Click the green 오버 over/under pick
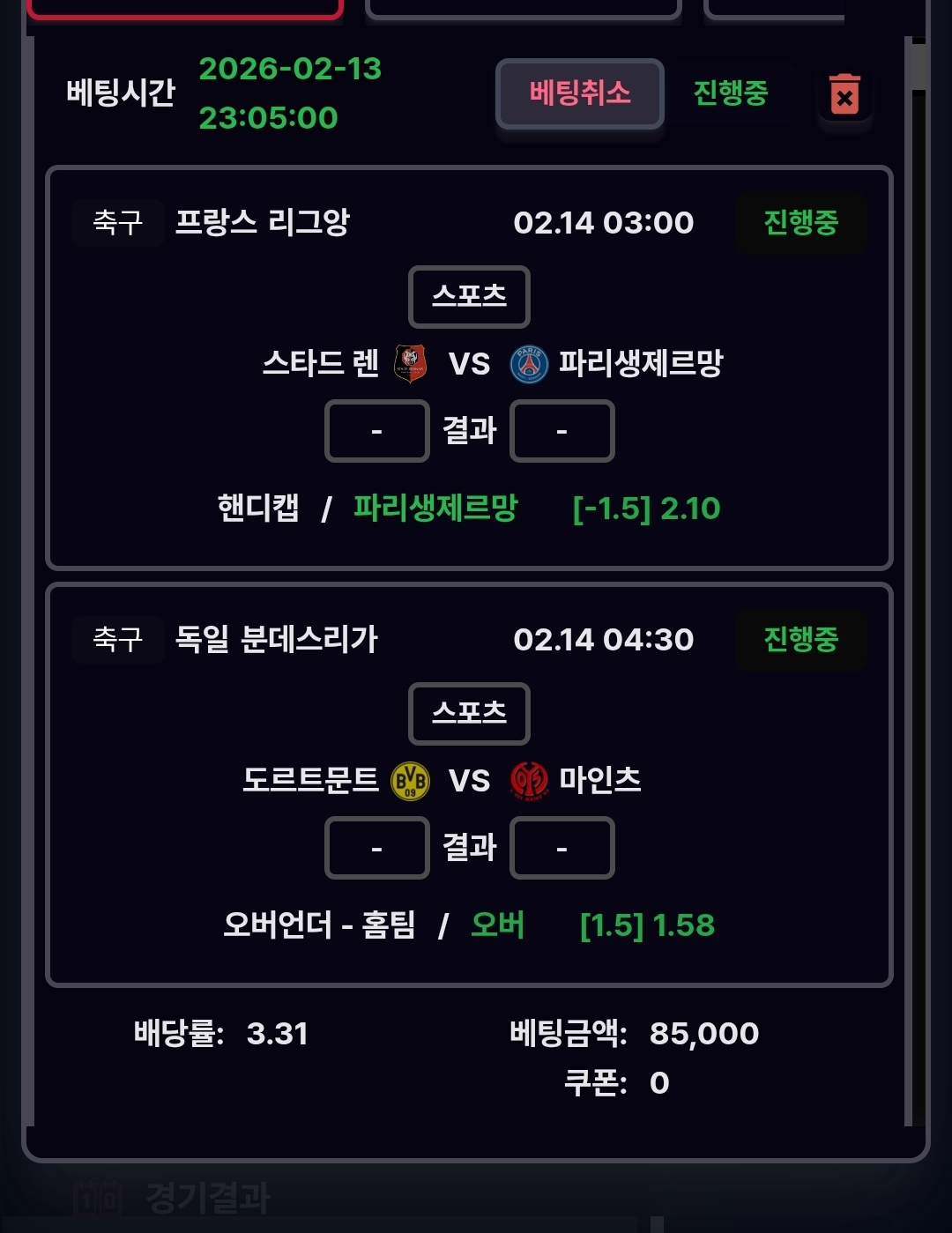The height and width of the screenshot is (1233, 952). pyautogui.click(x=497, y=925)
